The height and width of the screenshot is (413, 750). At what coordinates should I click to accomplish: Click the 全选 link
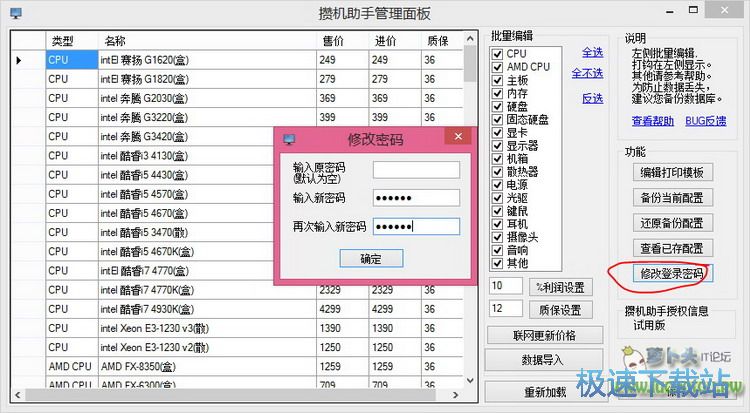point(592,52)
